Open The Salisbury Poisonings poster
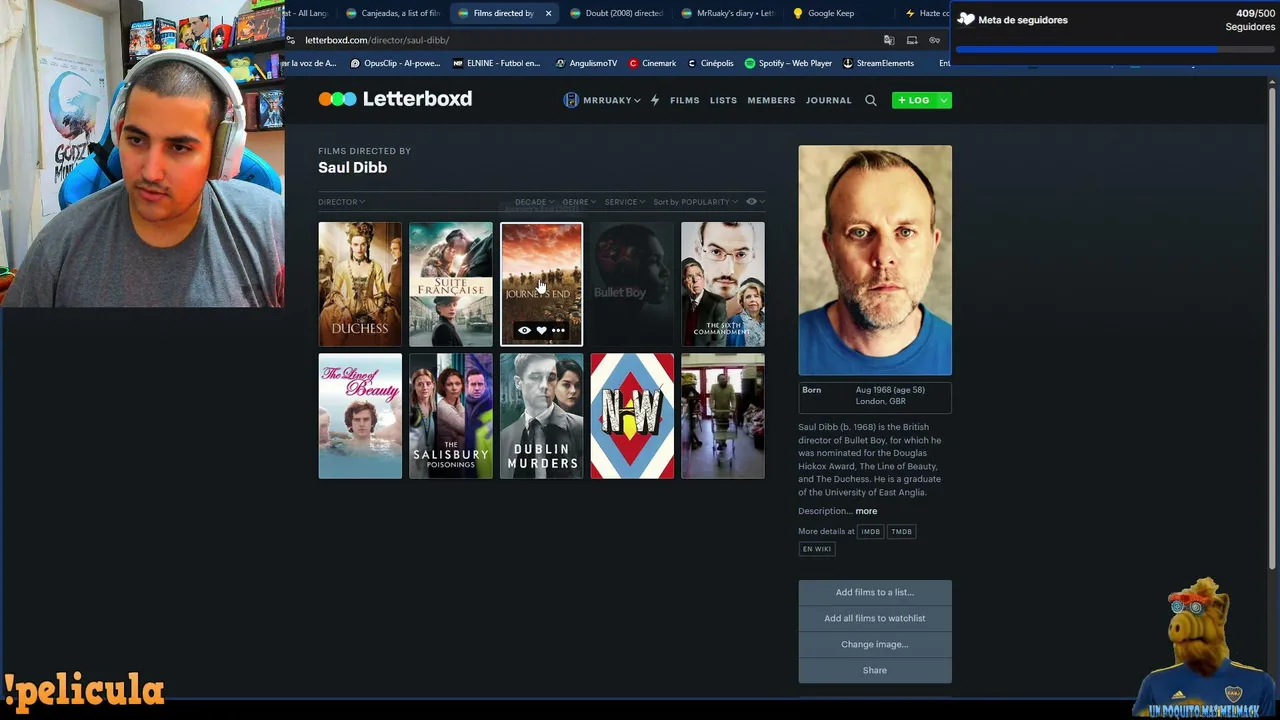This screenshot has height=720, width=1280. 451,416
